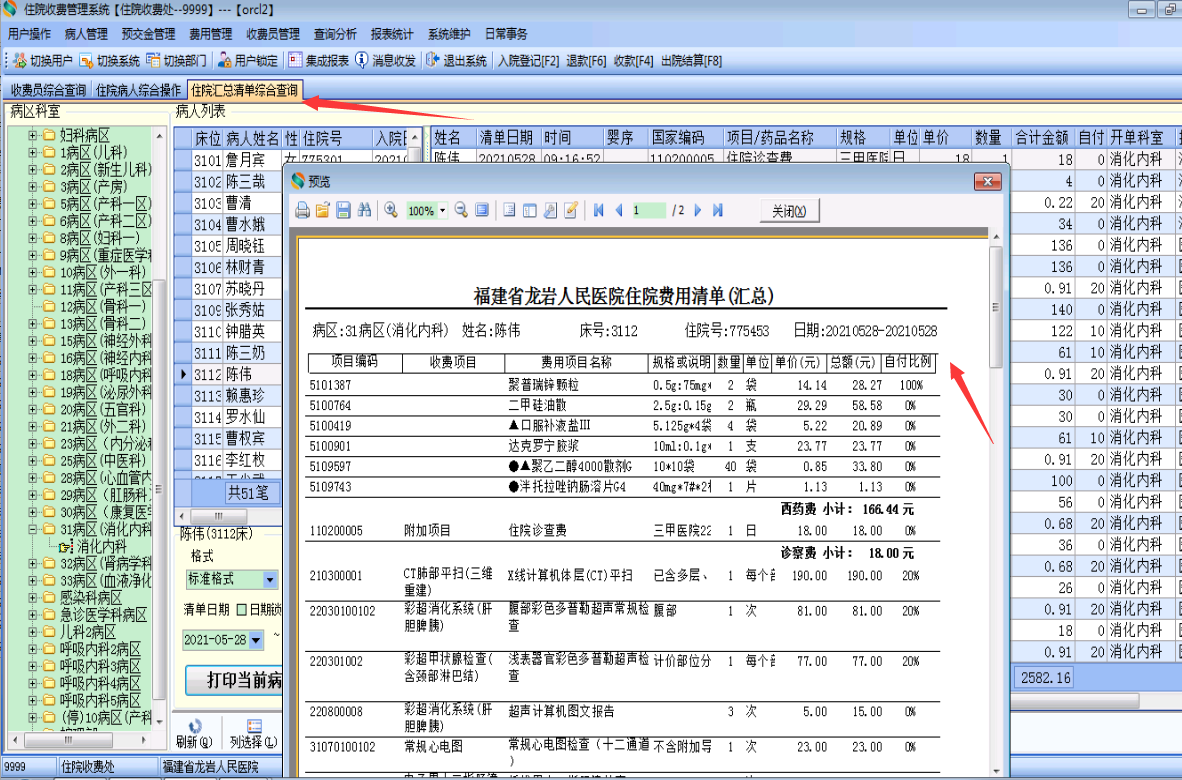Open the 系统维护 menu
The image size is (1182, 780).
tap(449, 34)
